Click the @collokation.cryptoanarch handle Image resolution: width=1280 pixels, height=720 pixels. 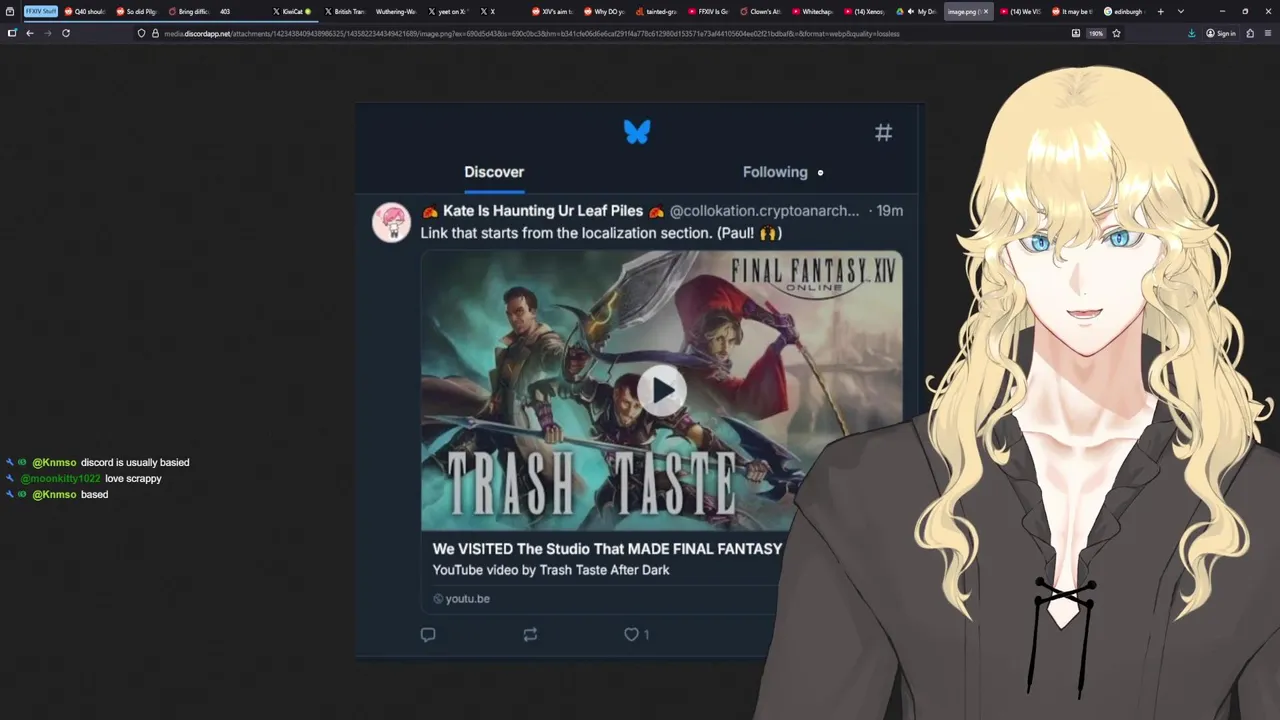click(x=764, y=211)
